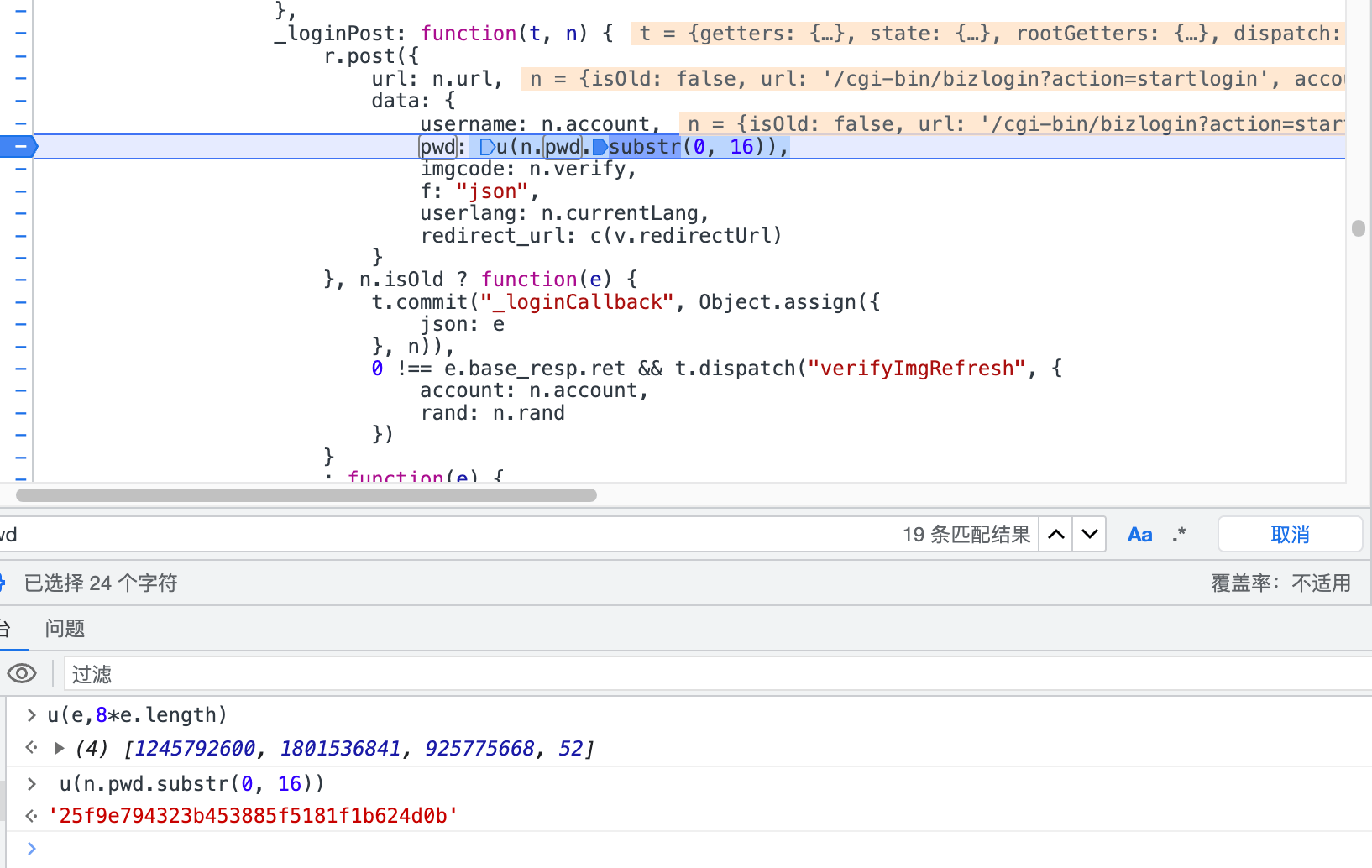The image size is (1372, 868).
Task: Remove the active breakpoint on the pwd line
Action: click(18, 146)
